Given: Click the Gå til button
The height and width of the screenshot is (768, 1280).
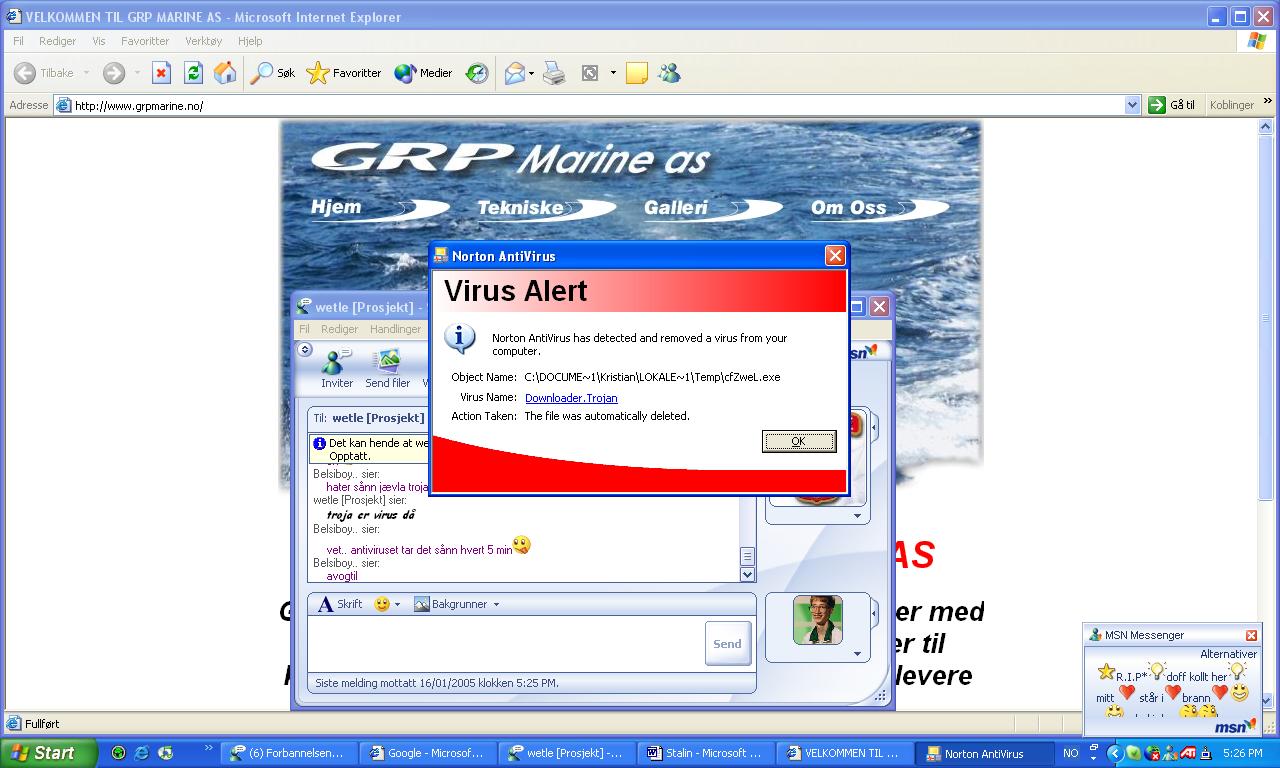Looking at the screenshot, I should (1172, 105).
